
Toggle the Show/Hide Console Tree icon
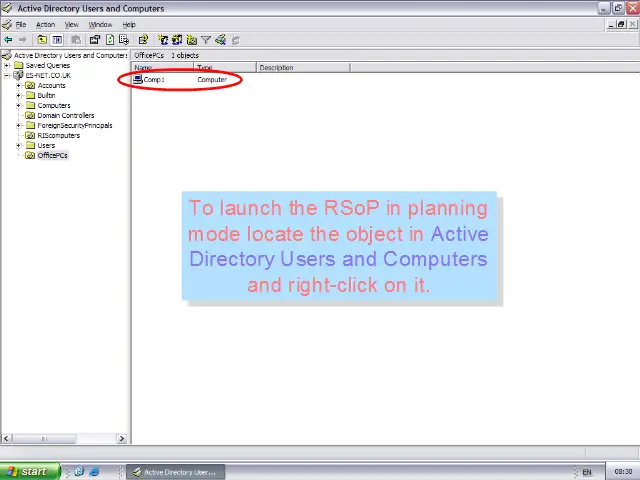(57, 40)
